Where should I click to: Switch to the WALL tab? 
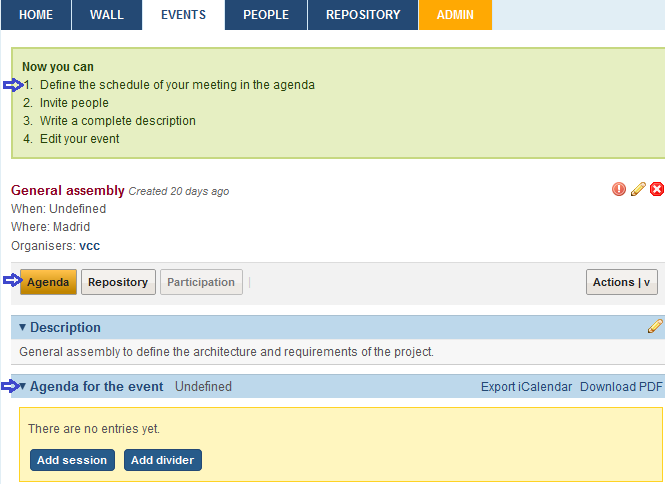107,15
